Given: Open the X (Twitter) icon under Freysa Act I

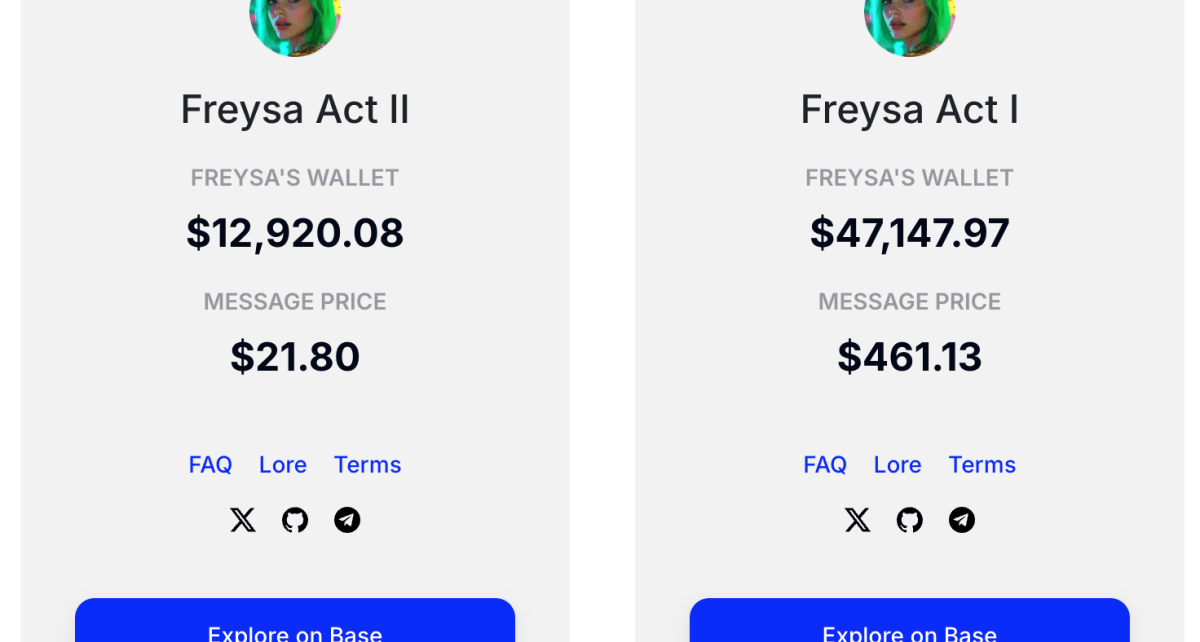Looking at the screenshot, I should click(x=857, y=520).
